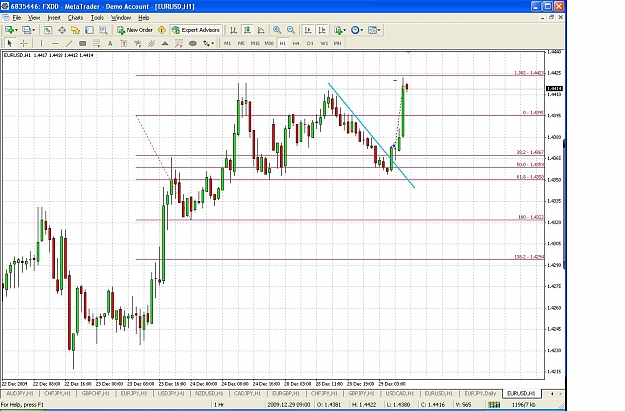Viewport: 625px width, 411px height.
Task: Toggle Chart Shift
Action: pos(322,30)
